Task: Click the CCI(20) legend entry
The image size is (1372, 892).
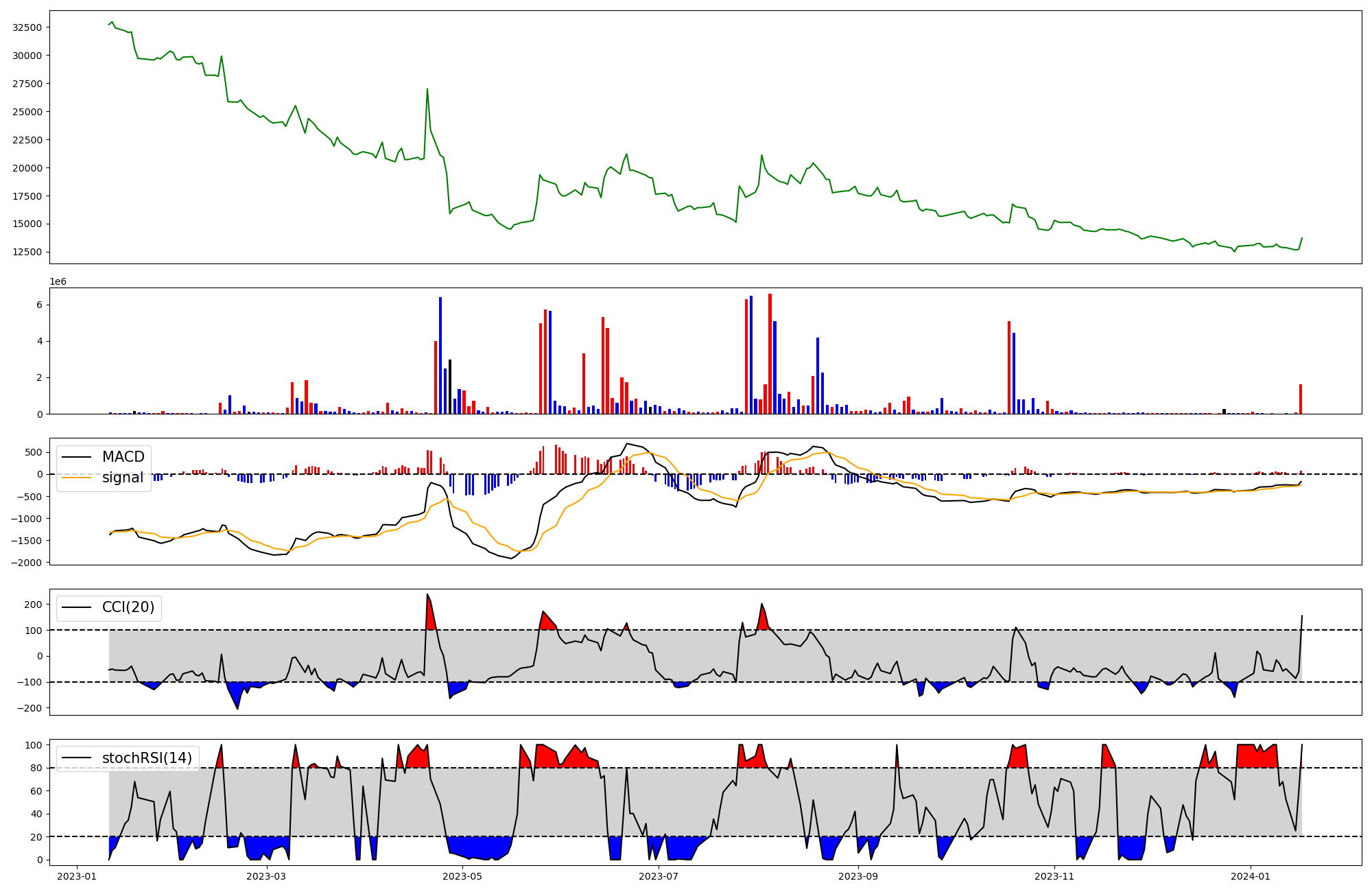Action: pos(128,607)
